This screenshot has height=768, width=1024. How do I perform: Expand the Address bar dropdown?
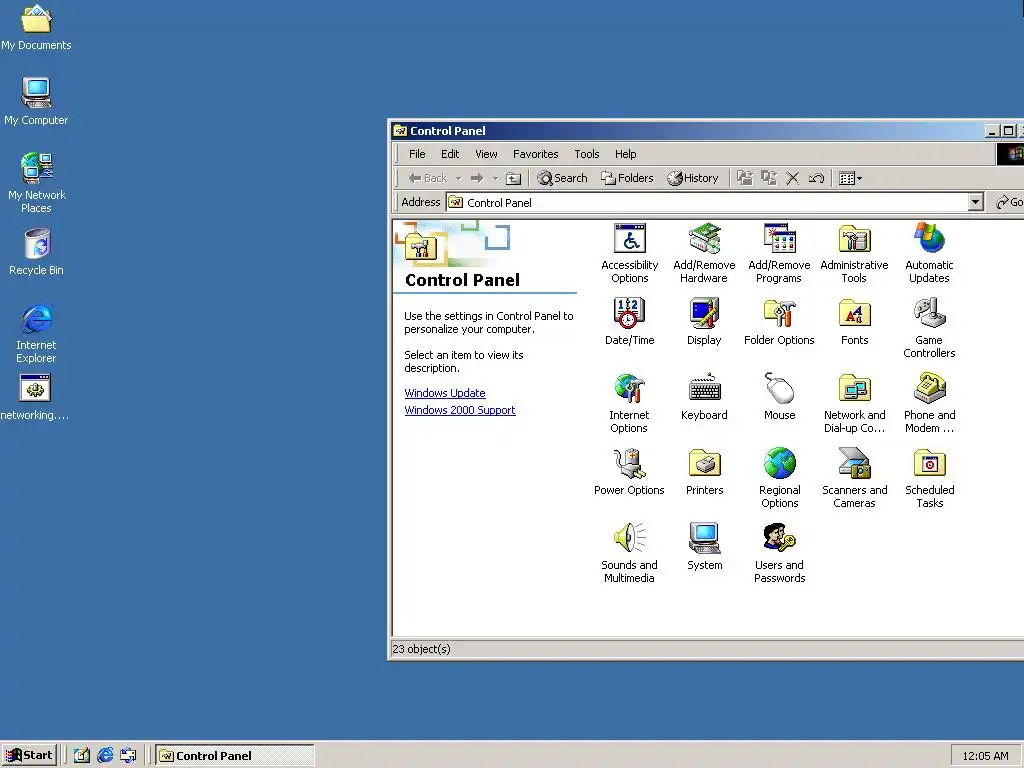[x=976, y=202]
